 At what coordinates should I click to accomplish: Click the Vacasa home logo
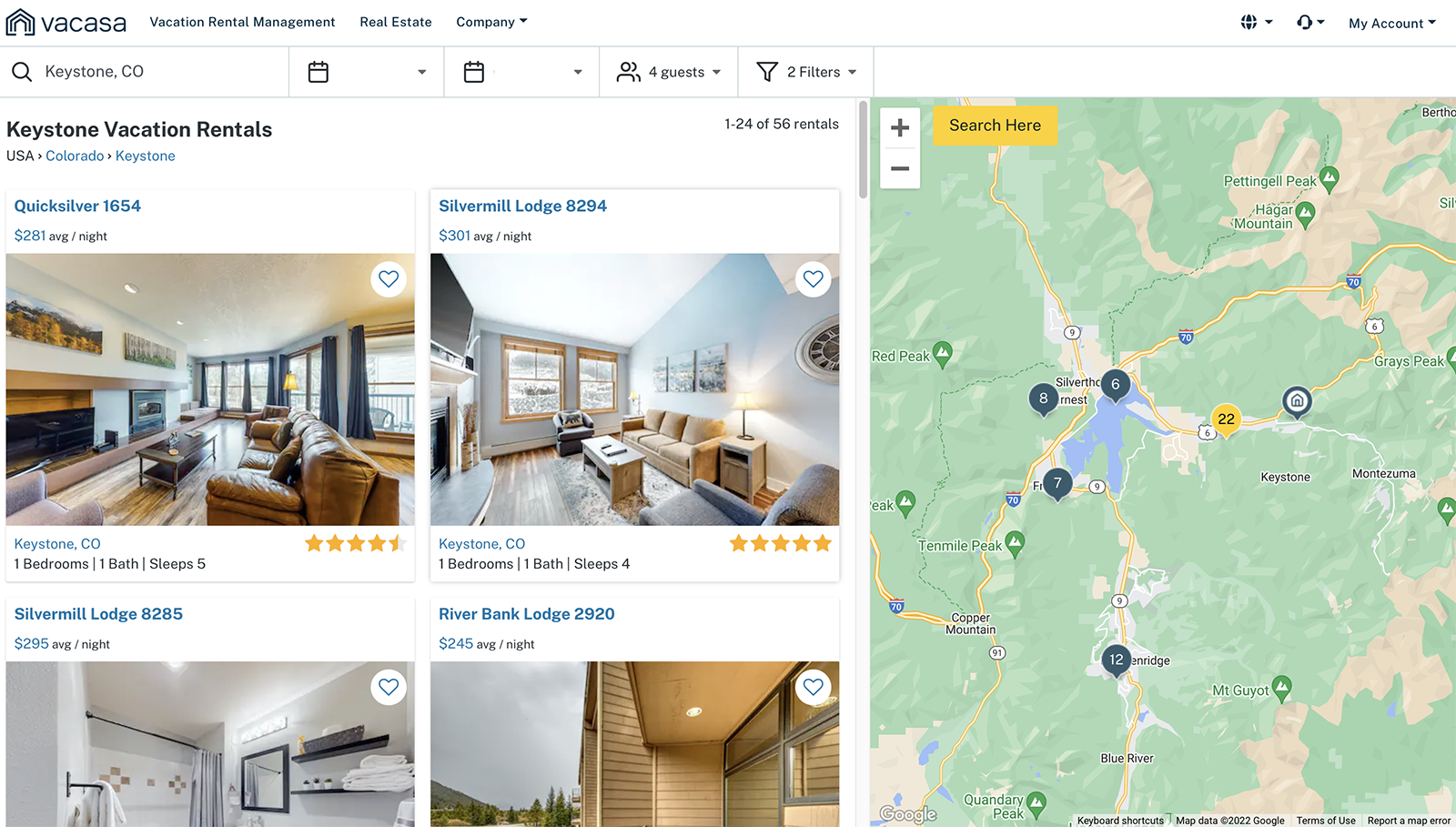tap(66, 23)
